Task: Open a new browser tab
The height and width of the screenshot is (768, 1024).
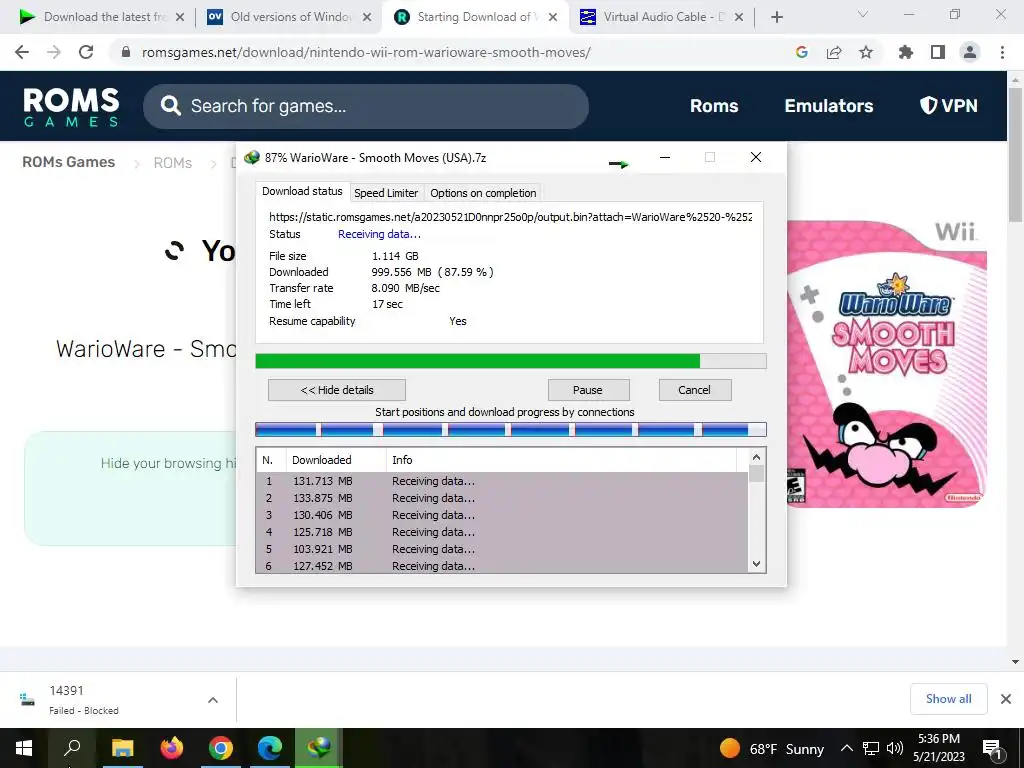Action: (x=776, y=17)
